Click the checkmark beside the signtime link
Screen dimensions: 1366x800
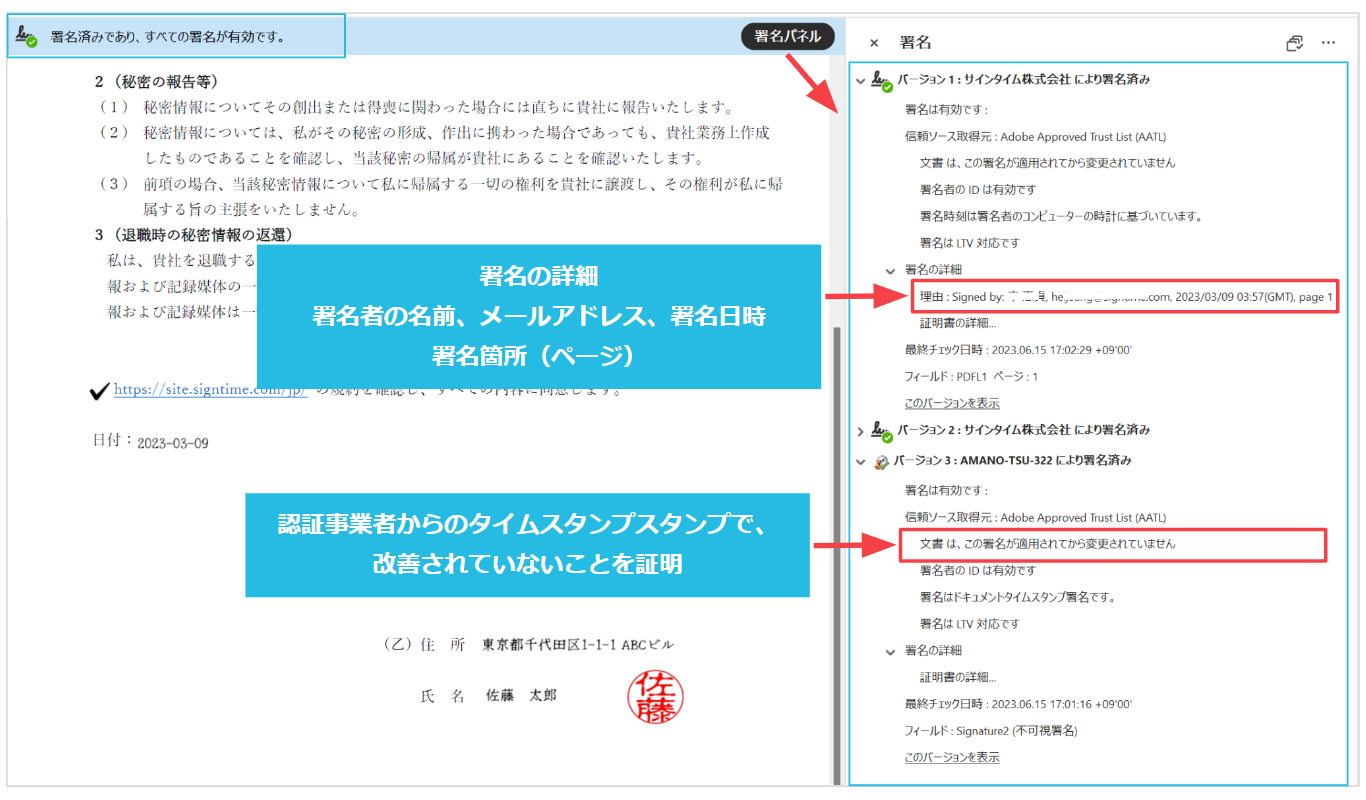[99, 391]
